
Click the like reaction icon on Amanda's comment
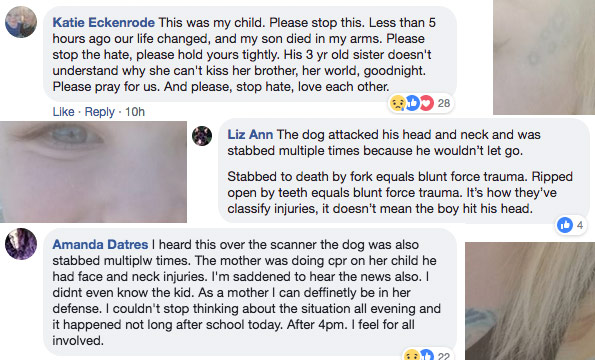point(427,355)
